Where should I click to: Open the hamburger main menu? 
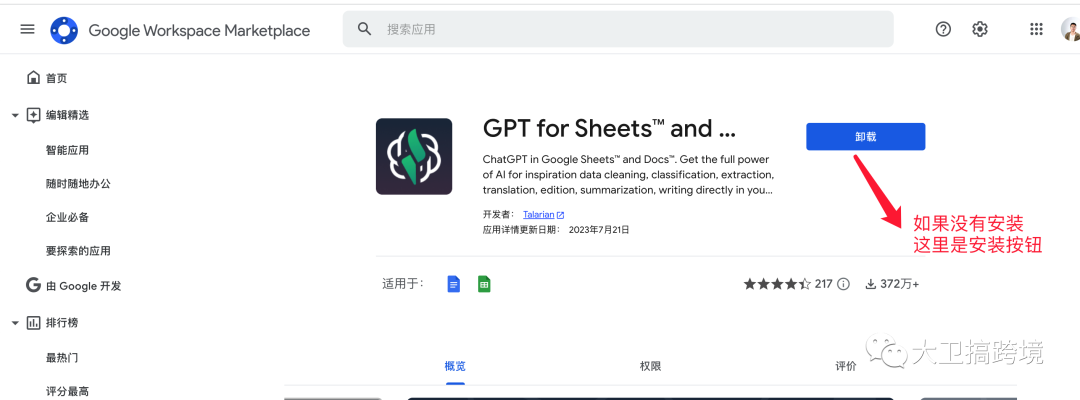[28, 30]
